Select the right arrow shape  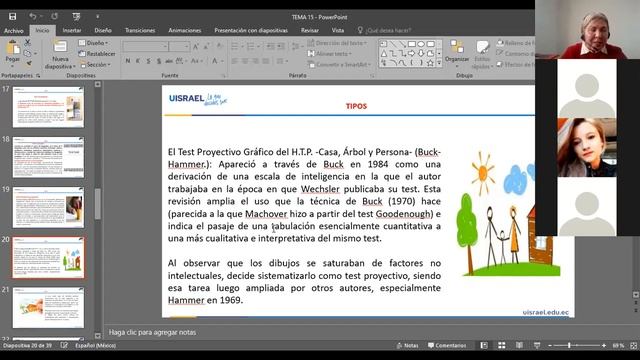(x=411, y=53)
